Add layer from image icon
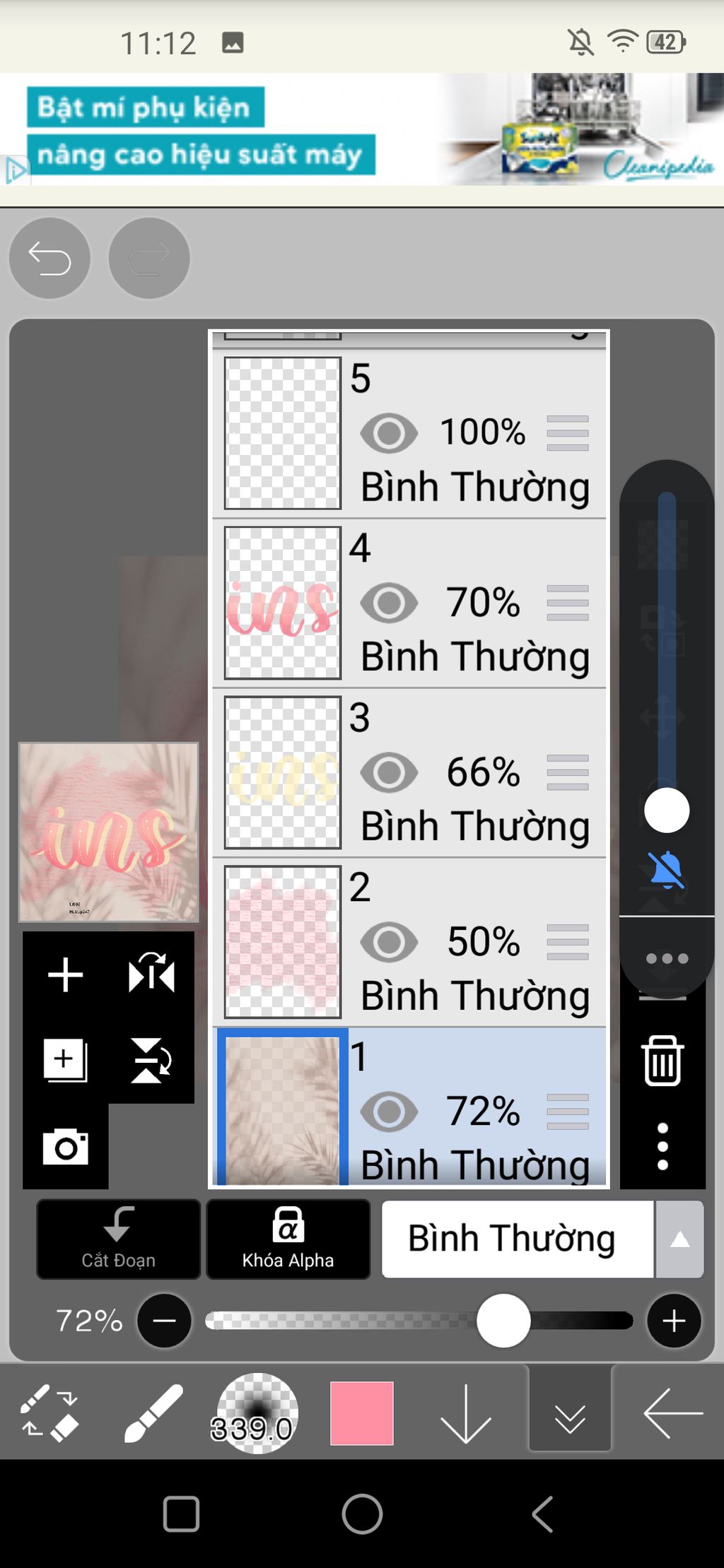Image resolution: width=724 pixels, height=1568 pixels. point(65,1060)
